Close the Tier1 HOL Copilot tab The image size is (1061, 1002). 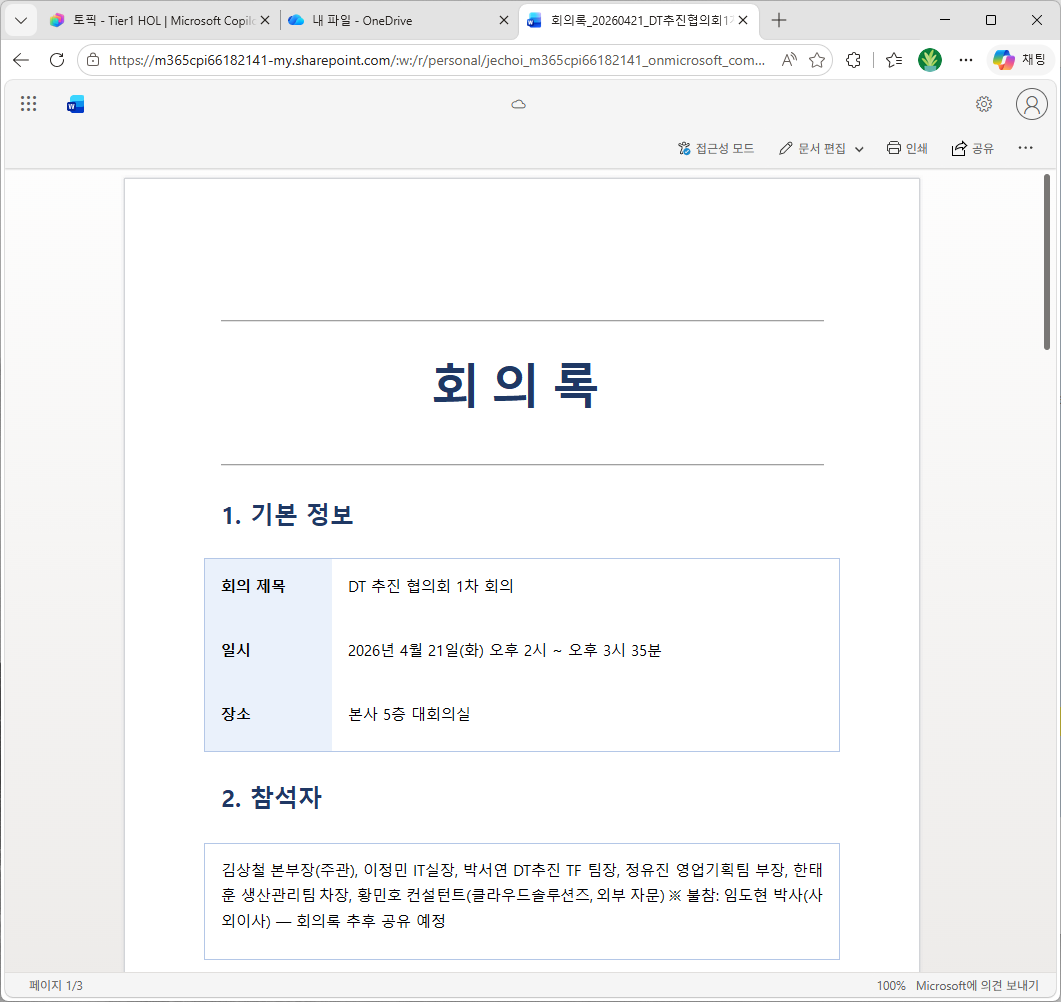coord(265,20)
